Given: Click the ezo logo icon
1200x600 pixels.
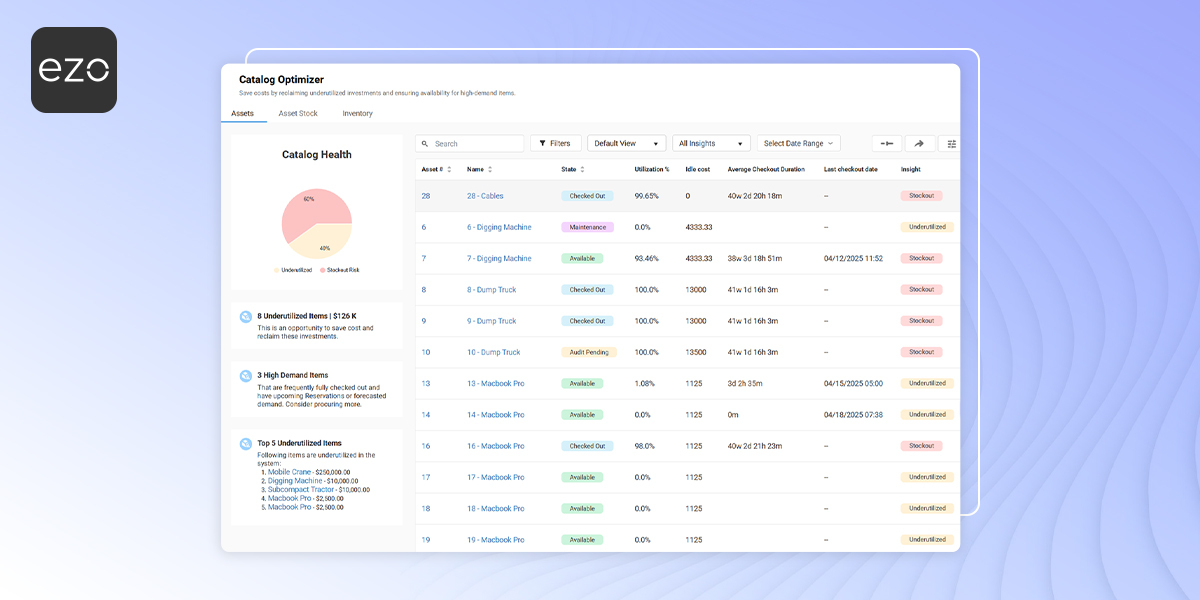Looking at the screenshot, I should pyautogui.click(x=74, y=70).
